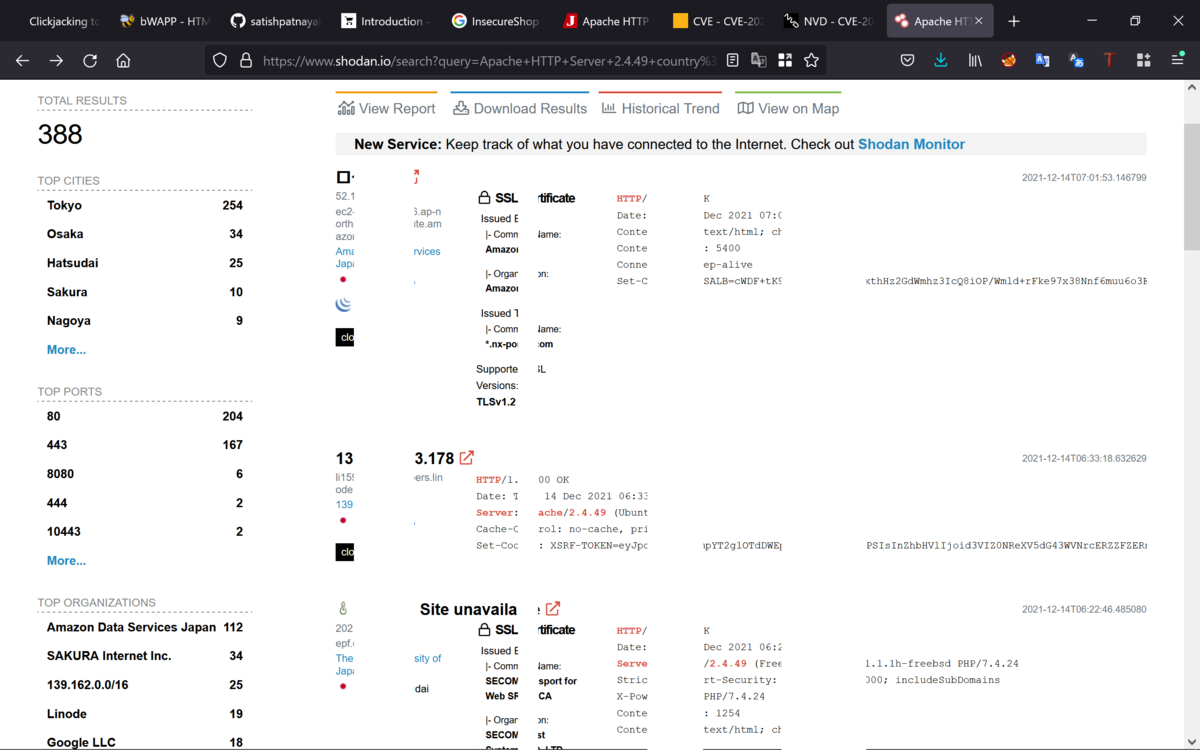Open View Report
This screenshot has height=750, width=1200.
[386, 108]
